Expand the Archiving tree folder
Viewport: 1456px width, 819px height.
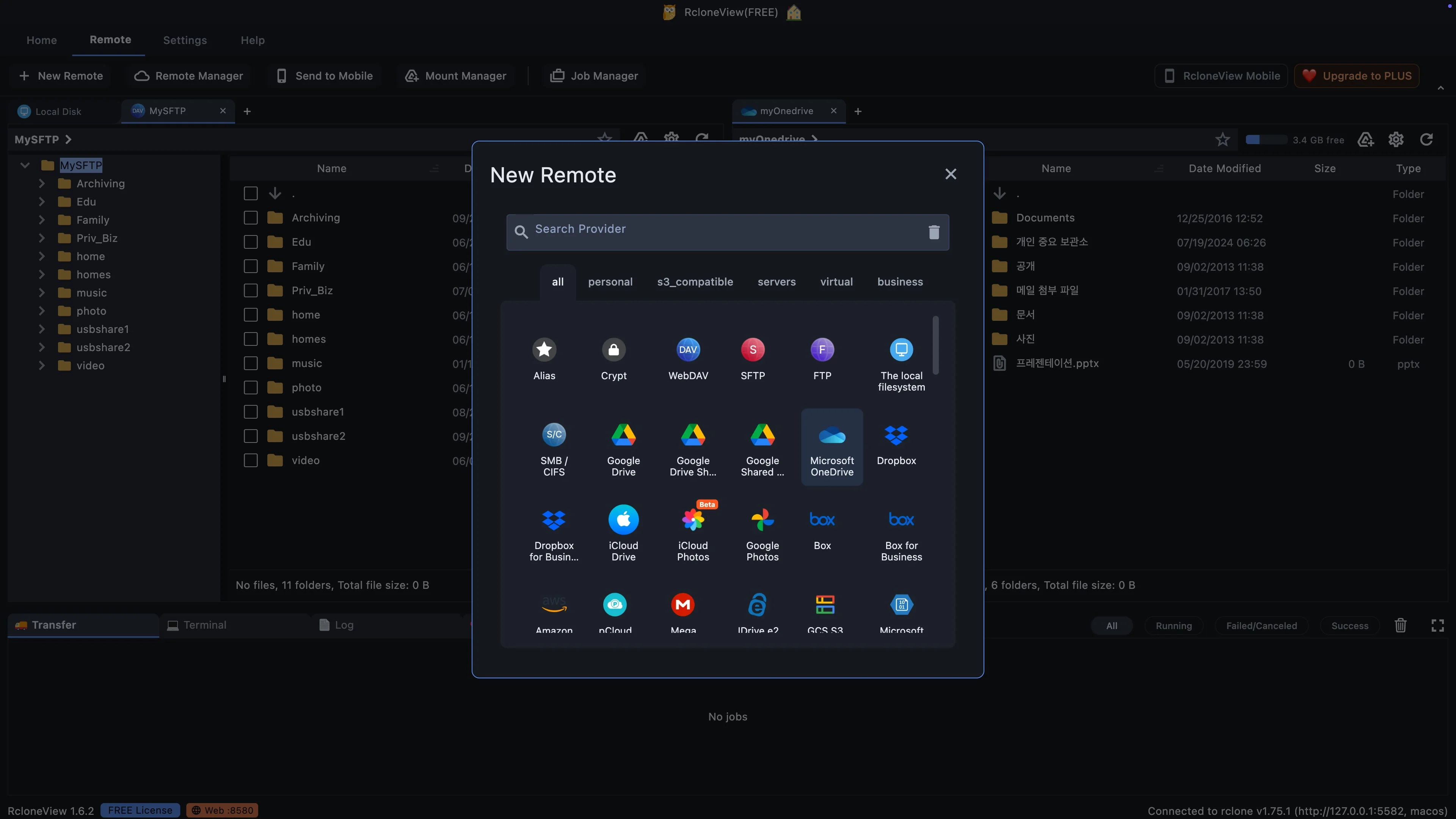[41, 184]
